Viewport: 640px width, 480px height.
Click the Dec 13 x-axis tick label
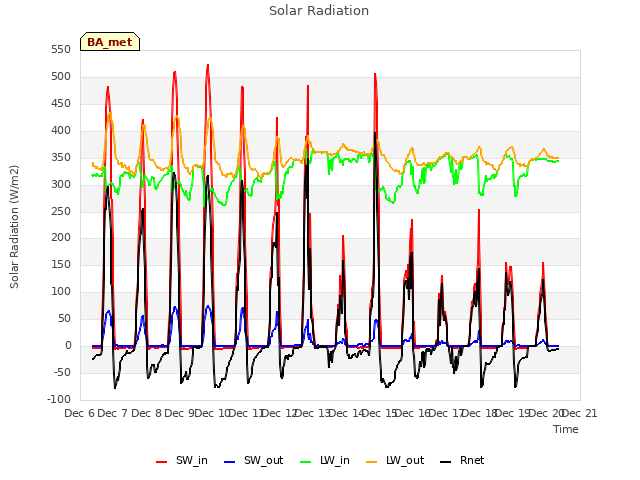313,413
